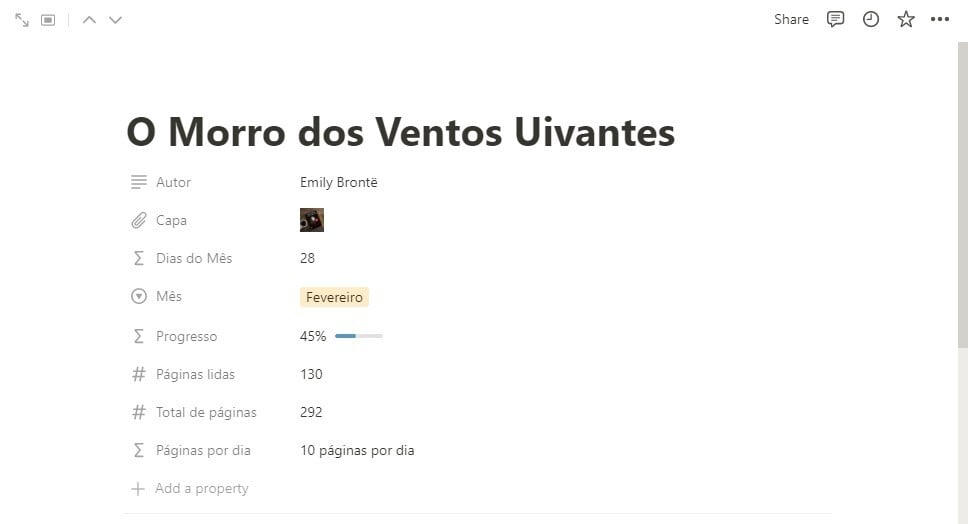968x524 pixels.
Task: Open the three-dot more options menu
Action: click(x=940, y=19)
